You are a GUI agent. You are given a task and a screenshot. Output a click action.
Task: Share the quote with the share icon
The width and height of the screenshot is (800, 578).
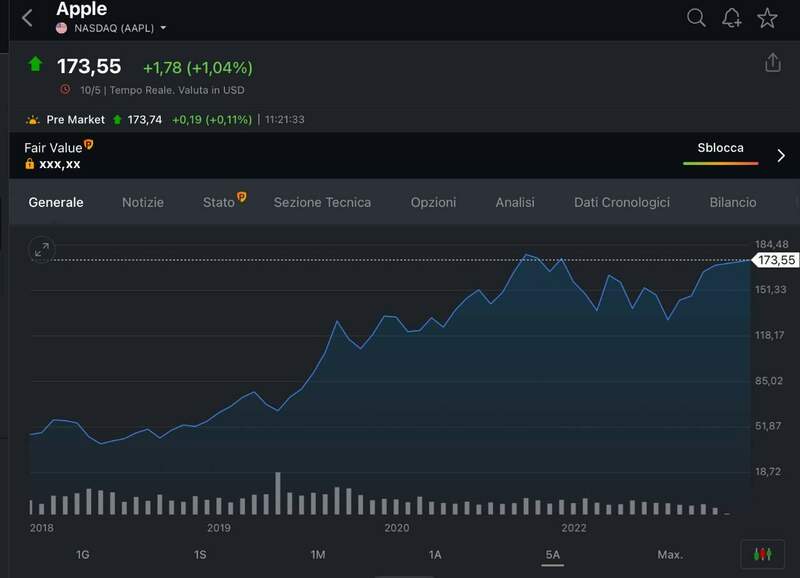click(772, 63)
